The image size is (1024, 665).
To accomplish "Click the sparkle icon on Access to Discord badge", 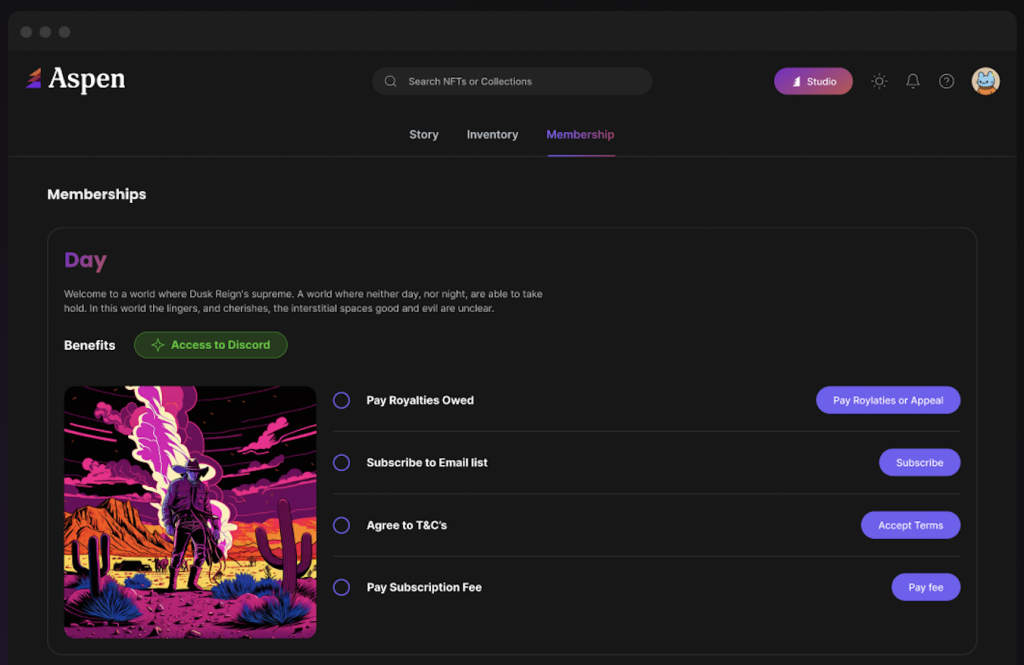I will click(157, 344).
